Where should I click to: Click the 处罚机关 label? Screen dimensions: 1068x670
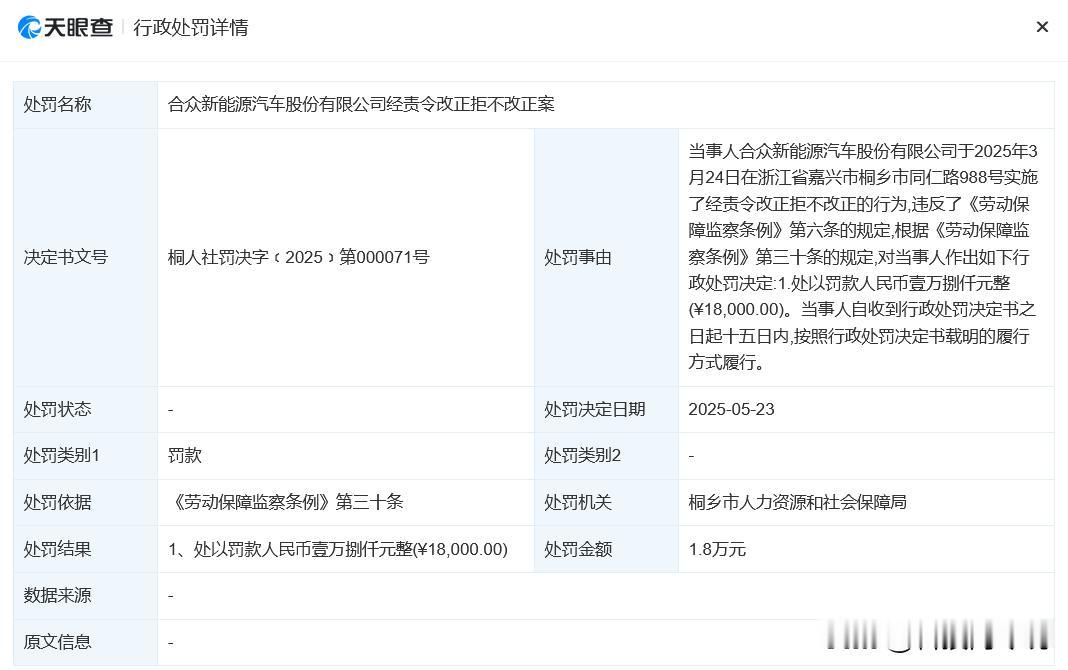coord(578,502)
